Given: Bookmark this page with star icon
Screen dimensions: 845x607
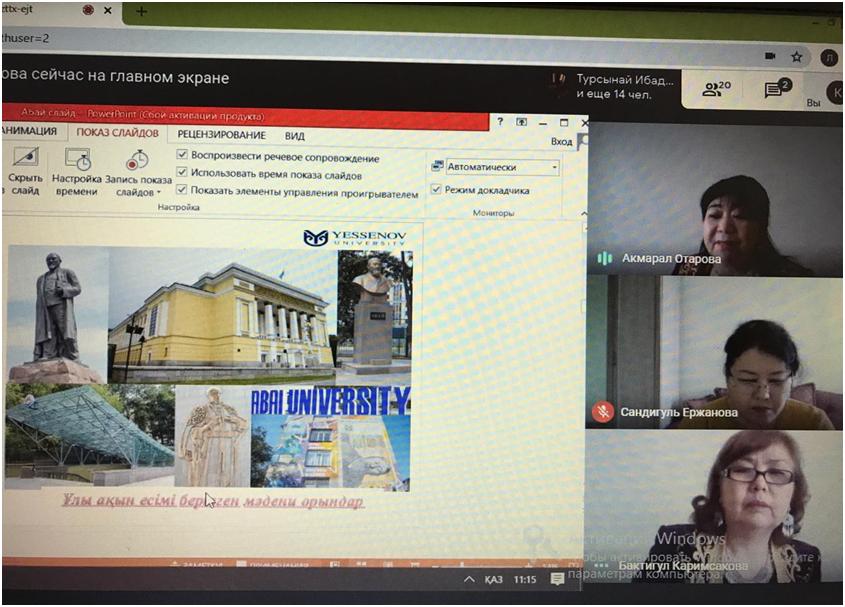Looking at the screenshot, I should pyautogui.click(x=796, y=56).
